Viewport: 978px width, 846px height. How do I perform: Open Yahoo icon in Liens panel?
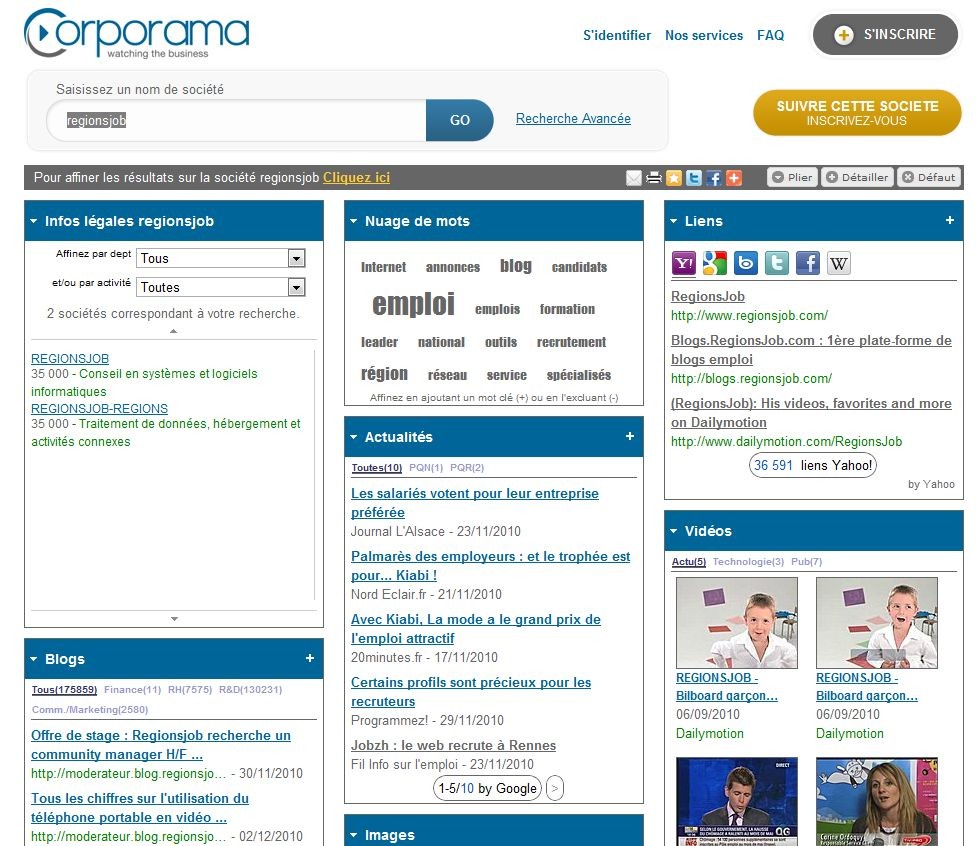tap(684, 263)
